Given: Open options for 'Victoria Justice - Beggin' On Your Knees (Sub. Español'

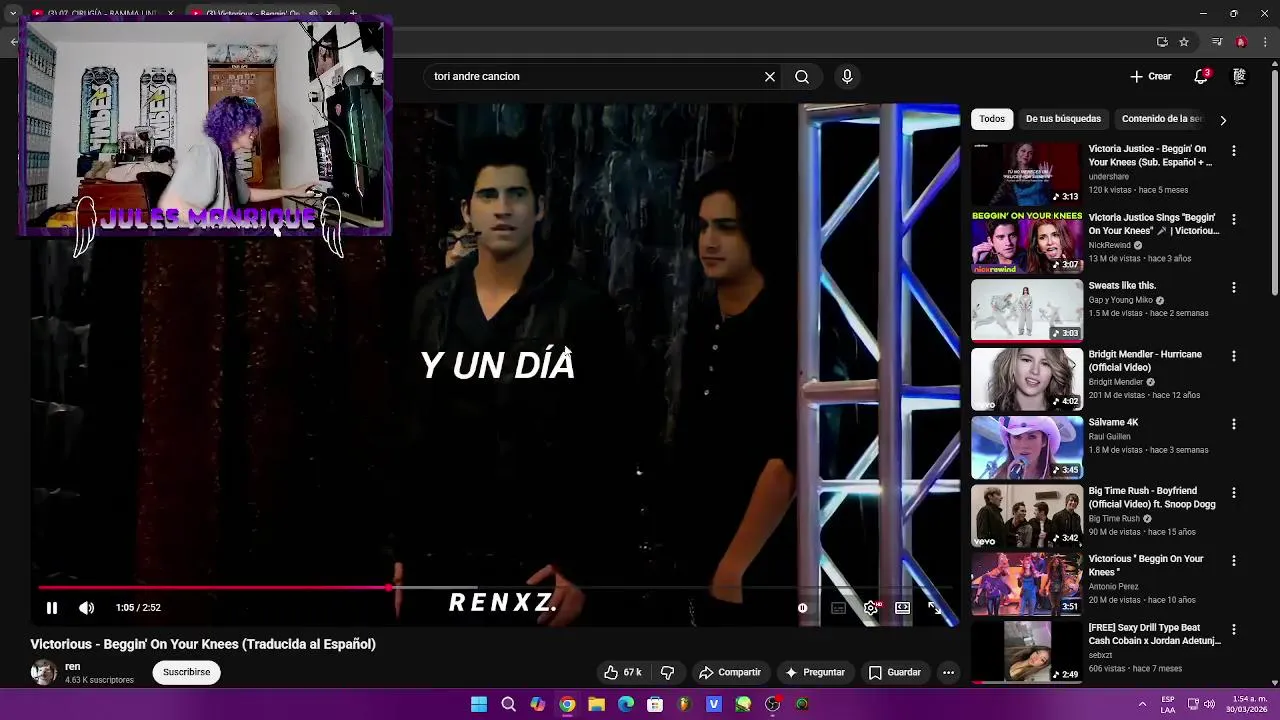Looking at the screenshot, I should [x=1233, y=151].
